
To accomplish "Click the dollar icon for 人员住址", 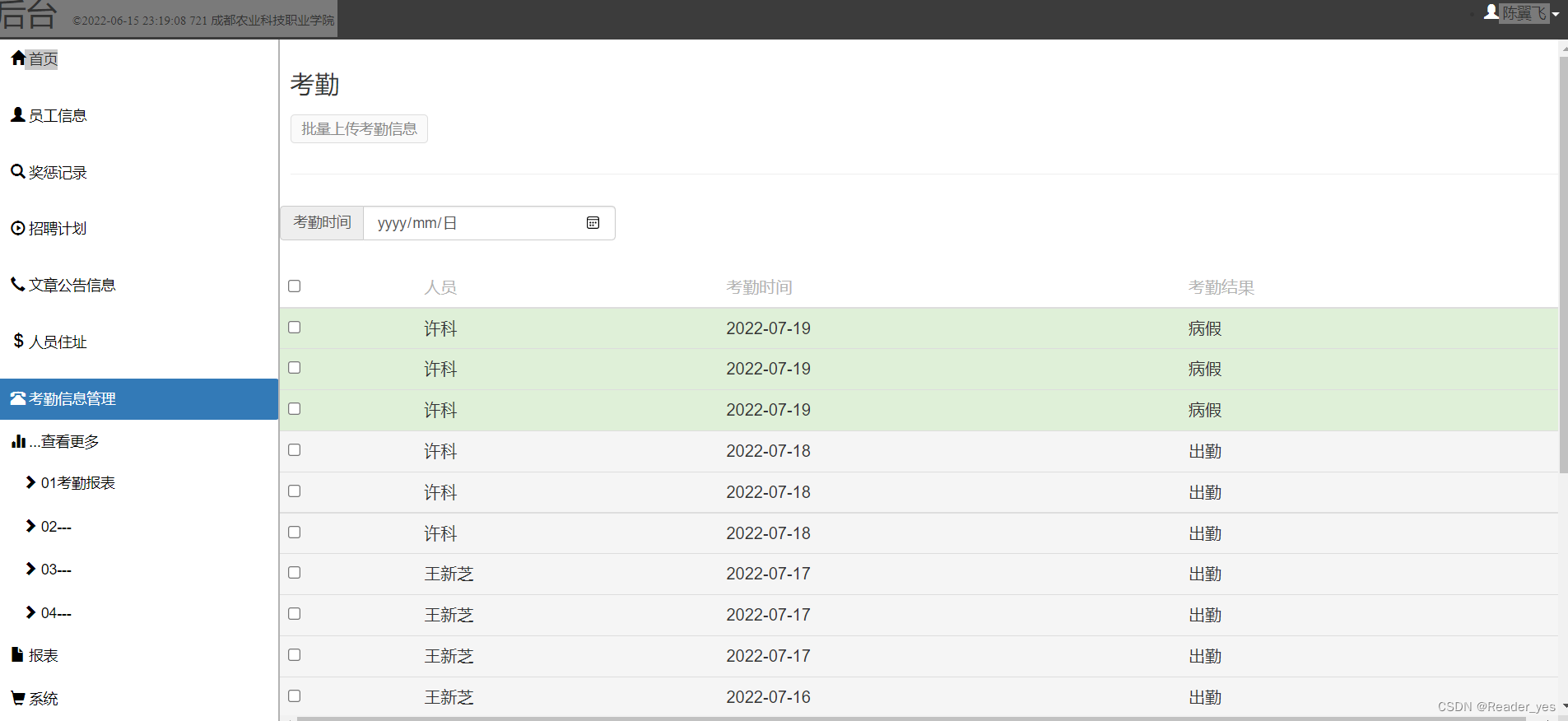I will [x=18, y=341].
